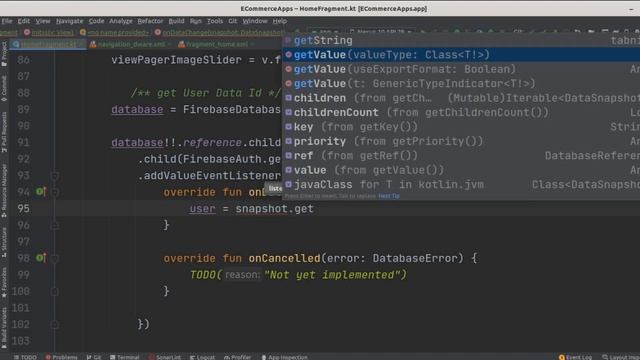Click the fold end marker at line 96
This screenshot has width=640, height=360.
[x=55, y=225]
